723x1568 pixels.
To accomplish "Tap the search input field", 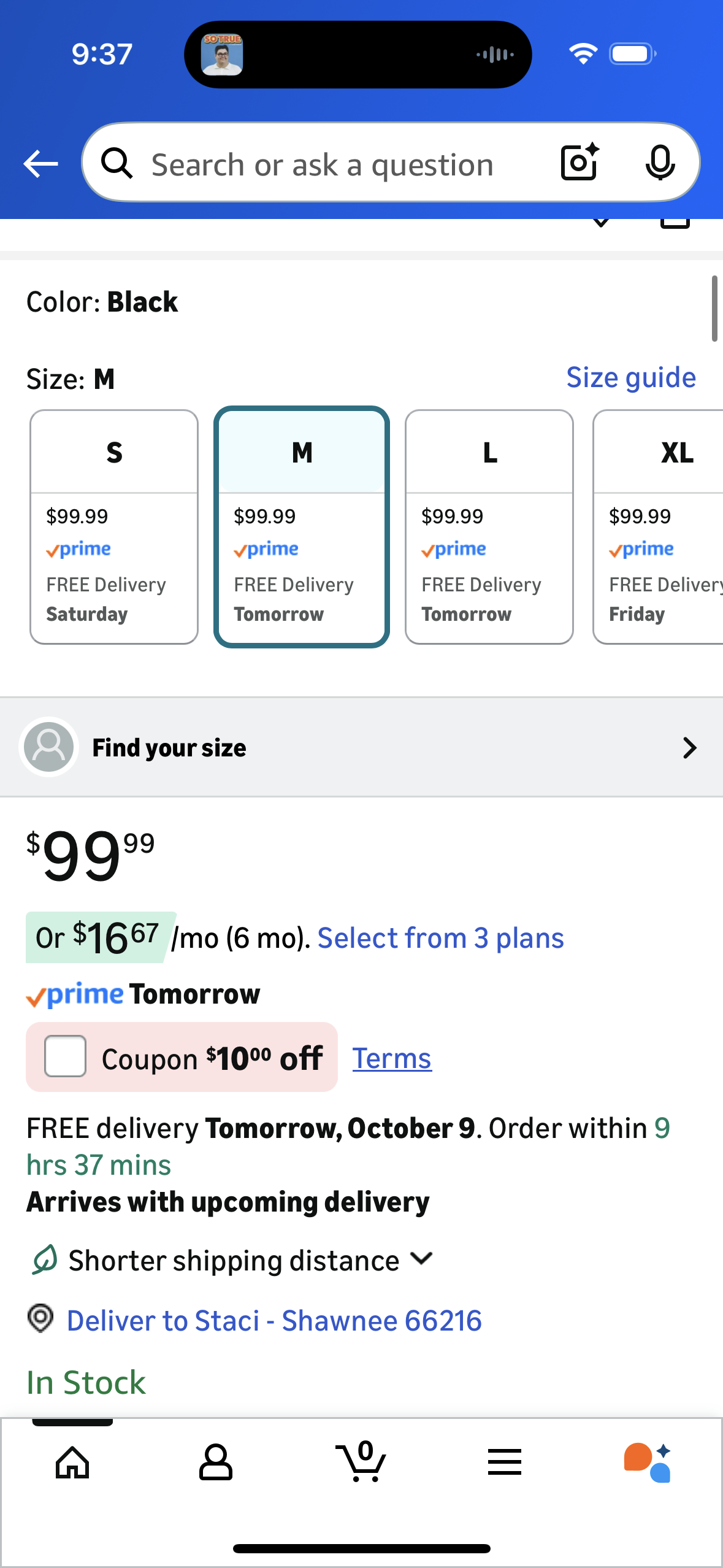I will click(323, 164).
